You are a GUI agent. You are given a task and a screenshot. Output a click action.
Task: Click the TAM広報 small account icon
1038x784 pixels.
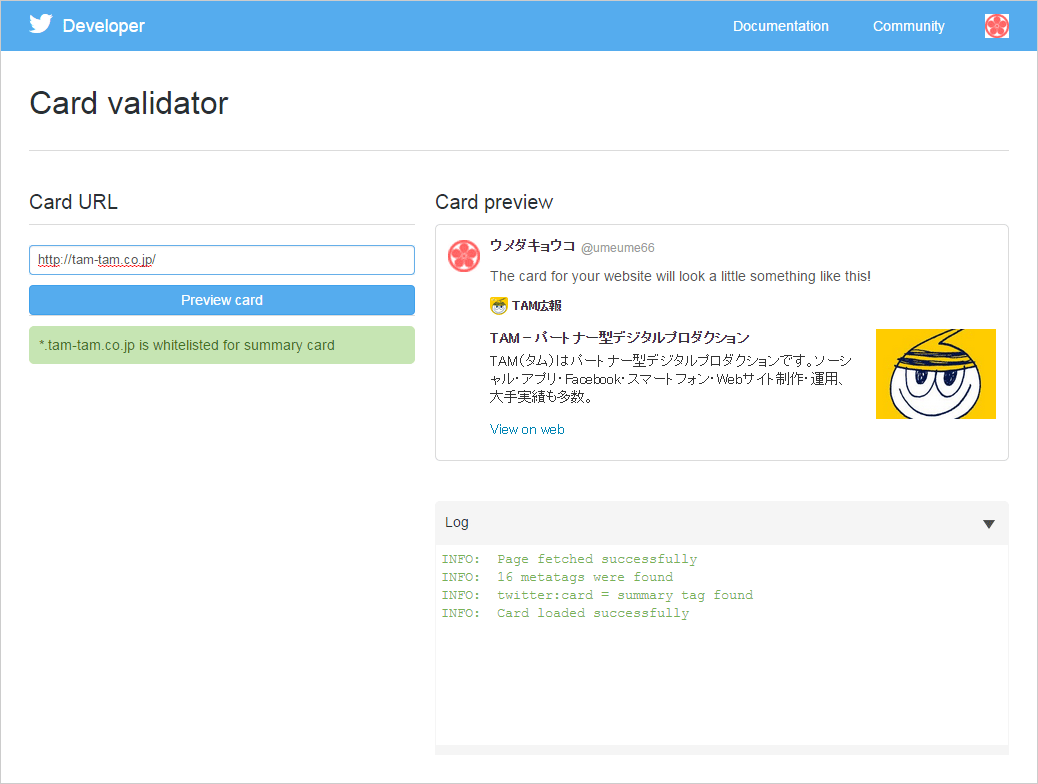pyautogui.click(x=498, y=306)
